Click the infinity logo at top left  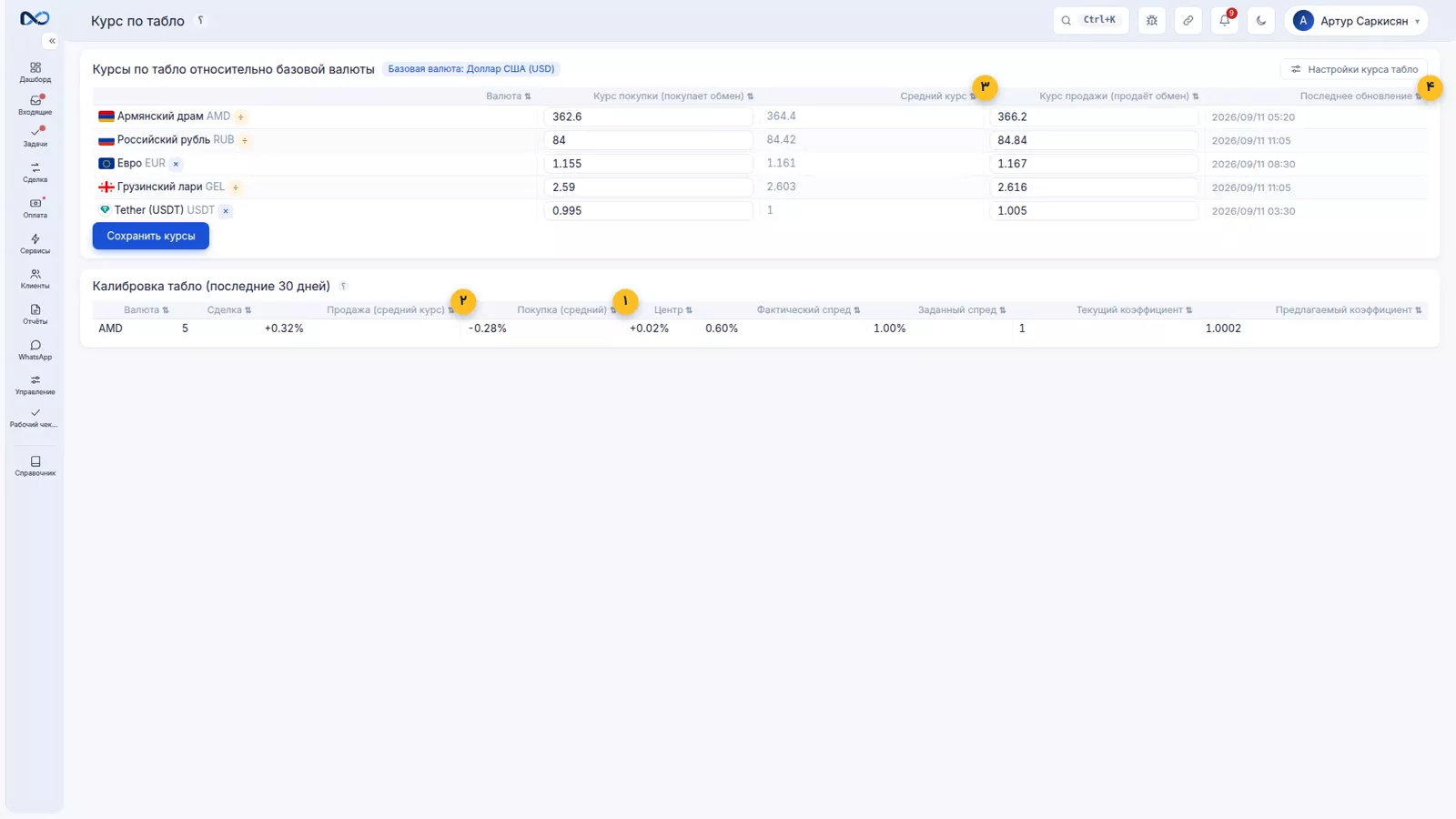[35, 18]
